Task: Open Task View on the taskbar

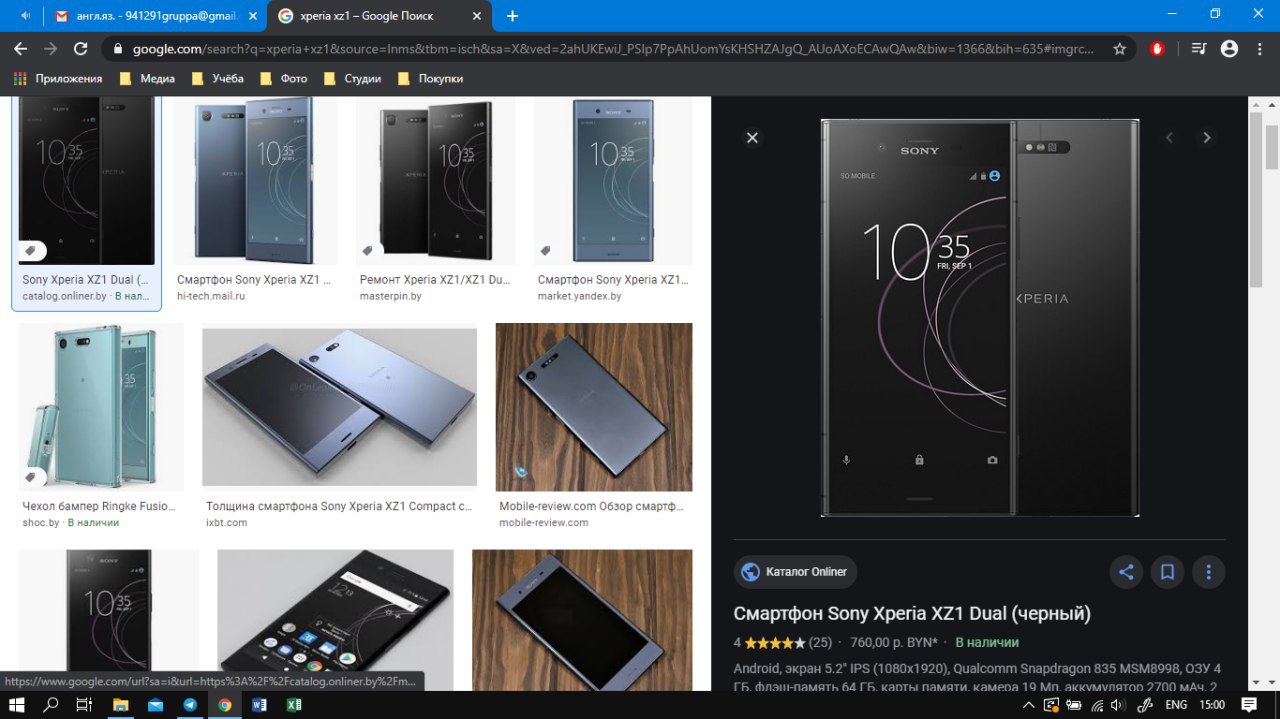Action: tap(85, 704)
